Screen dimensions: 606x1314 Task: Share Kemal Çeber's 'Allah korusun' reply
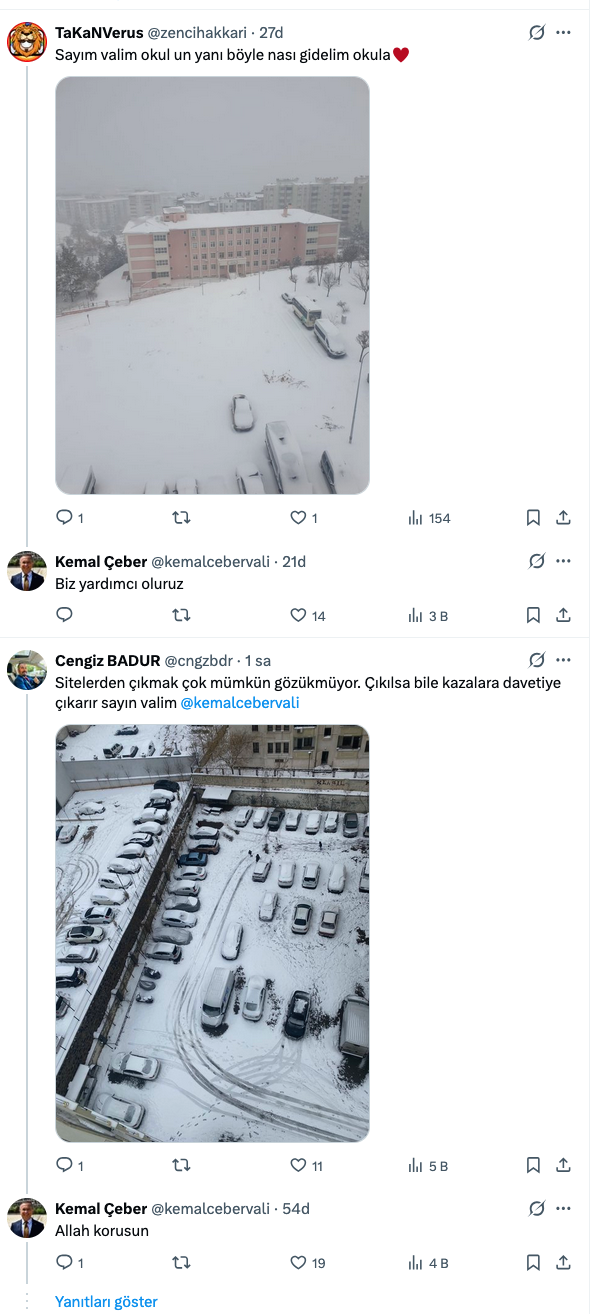click(563, 1263)
